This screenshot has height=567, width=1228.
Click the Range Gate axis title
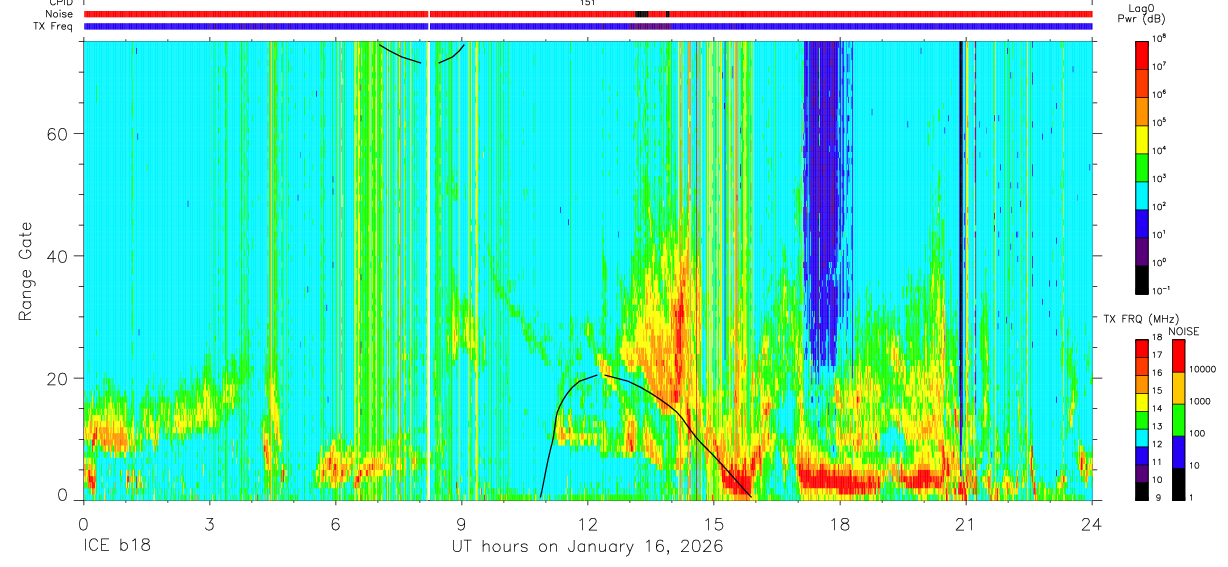pos(25,271)
